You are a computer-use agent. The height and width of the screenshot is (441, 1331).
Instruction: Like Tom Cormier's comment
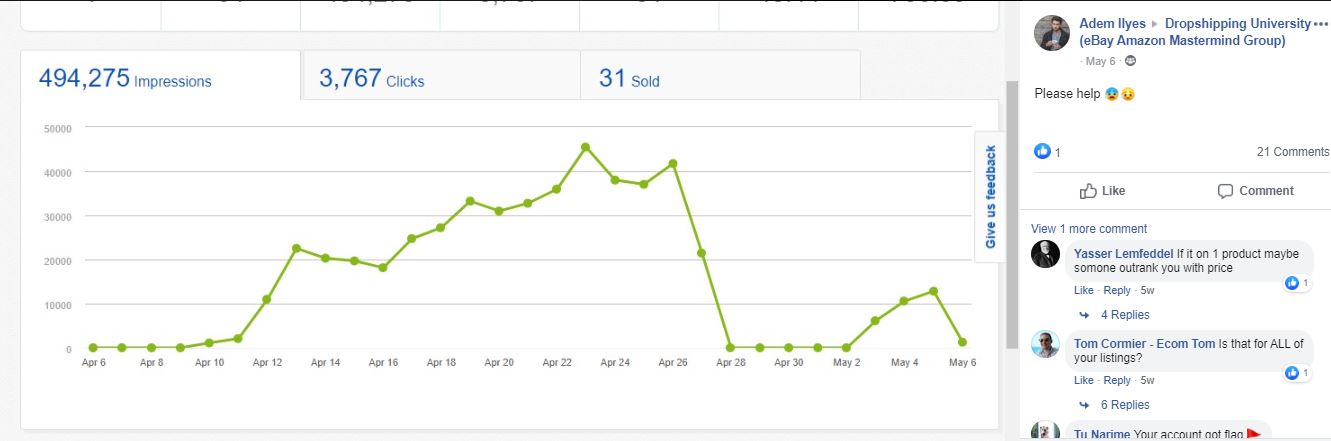tap(1083, 381)
